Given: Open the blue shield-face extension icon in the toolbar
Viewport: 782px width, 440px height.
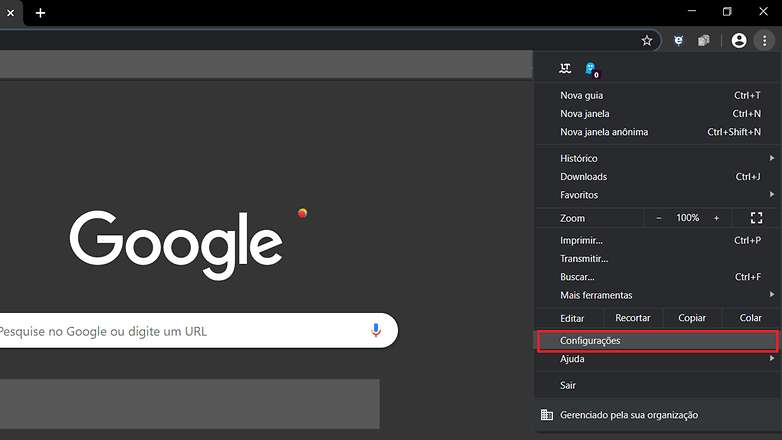Looking at the screenshot, I should pyautogui.click(x=678, y=40).
